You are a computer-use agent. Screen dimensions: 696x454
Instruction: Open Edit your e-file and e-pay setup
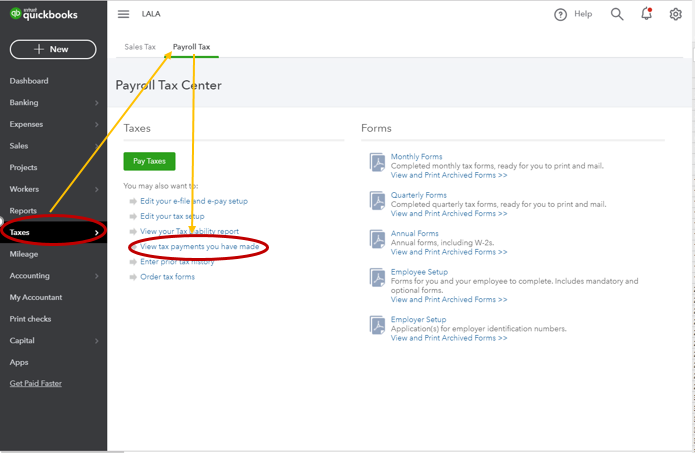[194, 201]
